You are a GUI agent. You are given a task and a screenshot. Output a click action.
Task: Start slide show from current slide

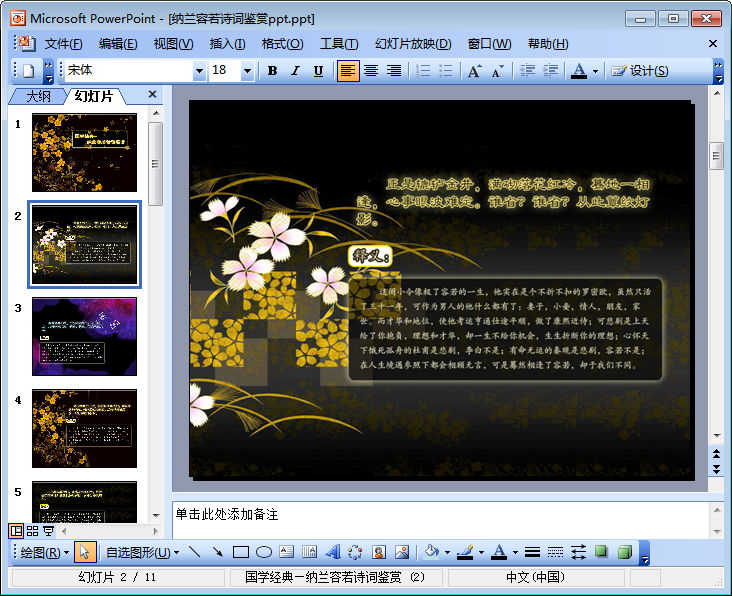(49, 531)
